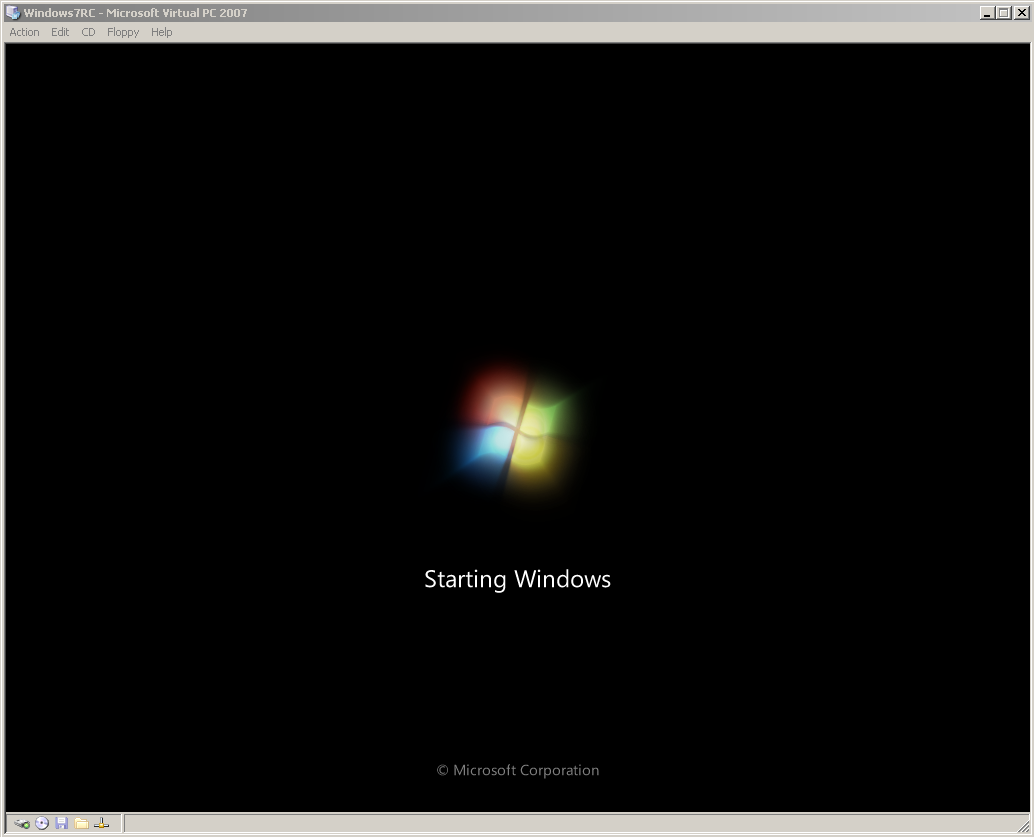Open the Edit menu
This screenshot has width=1034, height=837.
click(x=60, y=32)
